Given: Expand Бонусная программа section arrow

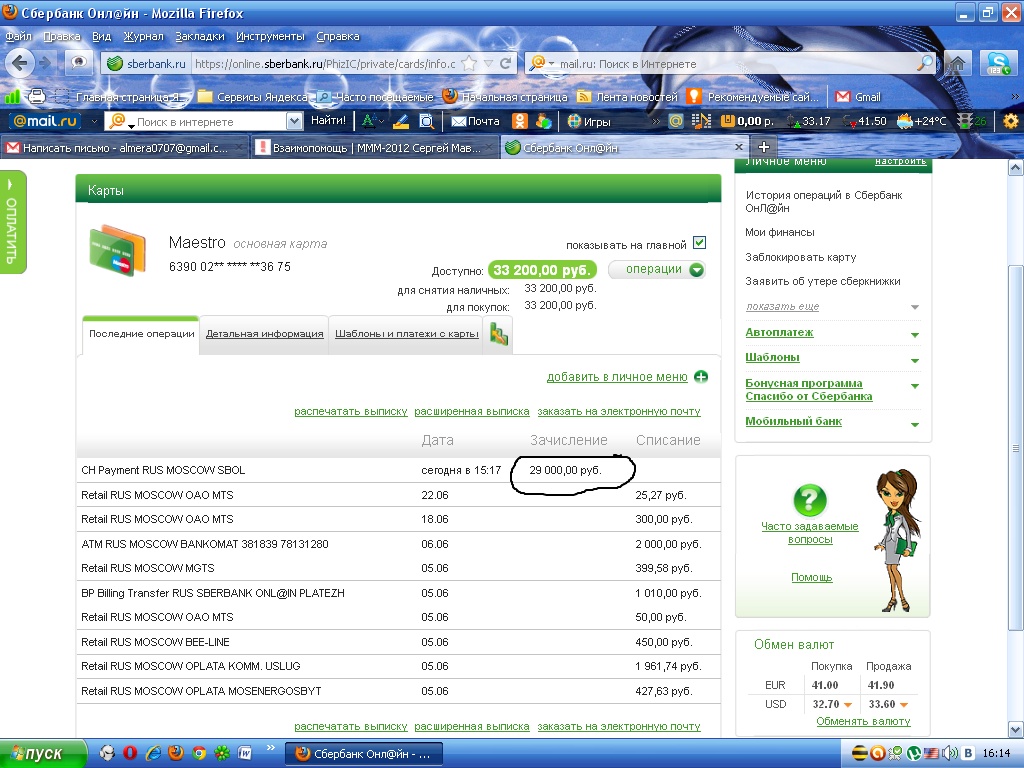Looking at the screenshot, I should click(x=915, y=386).
